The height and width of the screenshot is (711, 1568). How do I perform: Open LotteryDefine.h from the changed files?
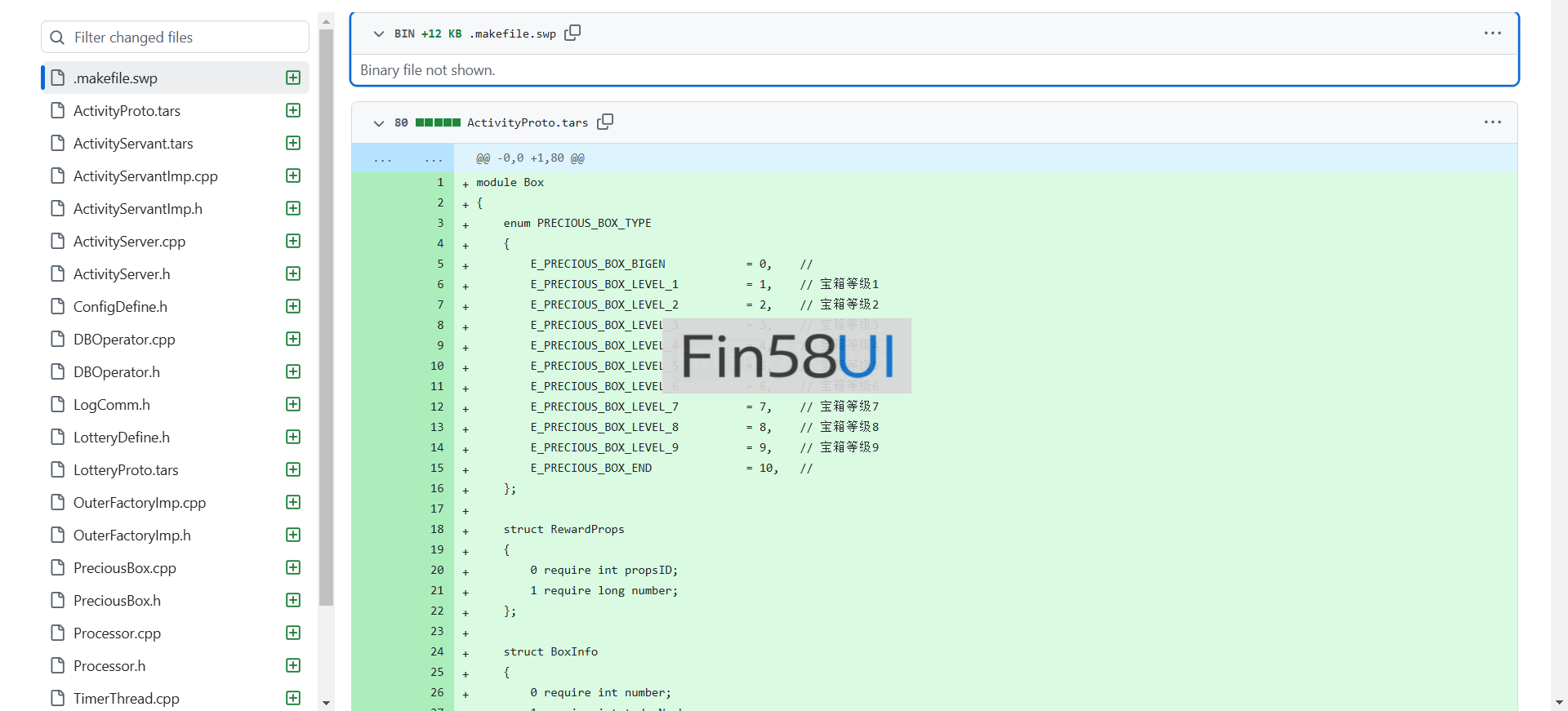122,438
